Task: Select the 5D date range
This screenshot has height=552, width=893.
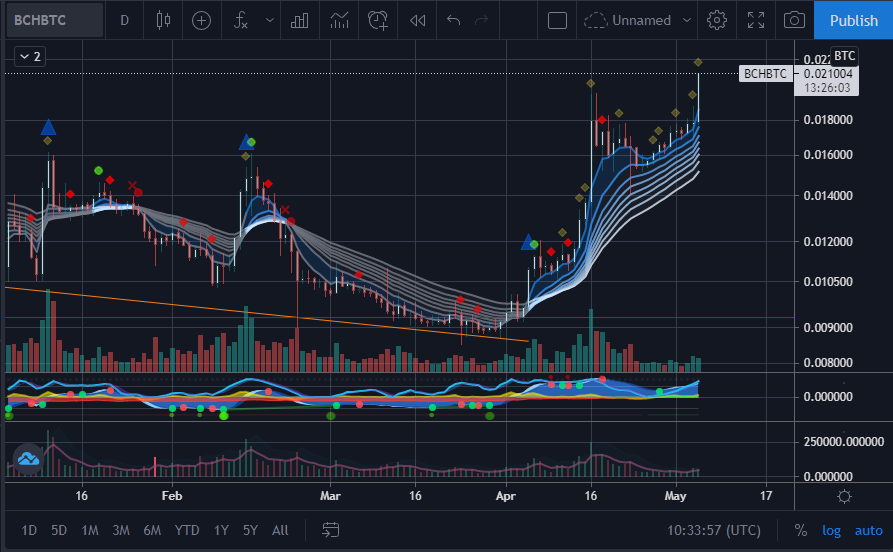Action: tap(59, 530)
